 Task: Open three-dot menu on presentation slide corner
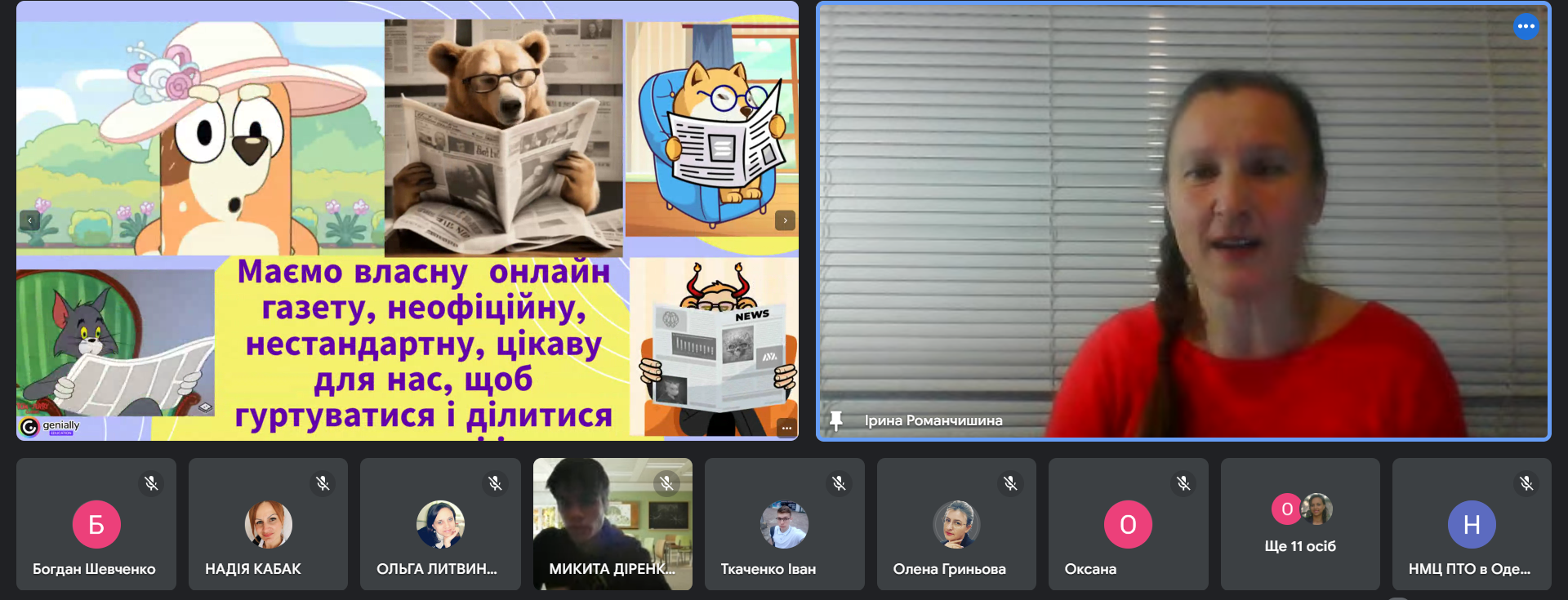tap(786, 428)
